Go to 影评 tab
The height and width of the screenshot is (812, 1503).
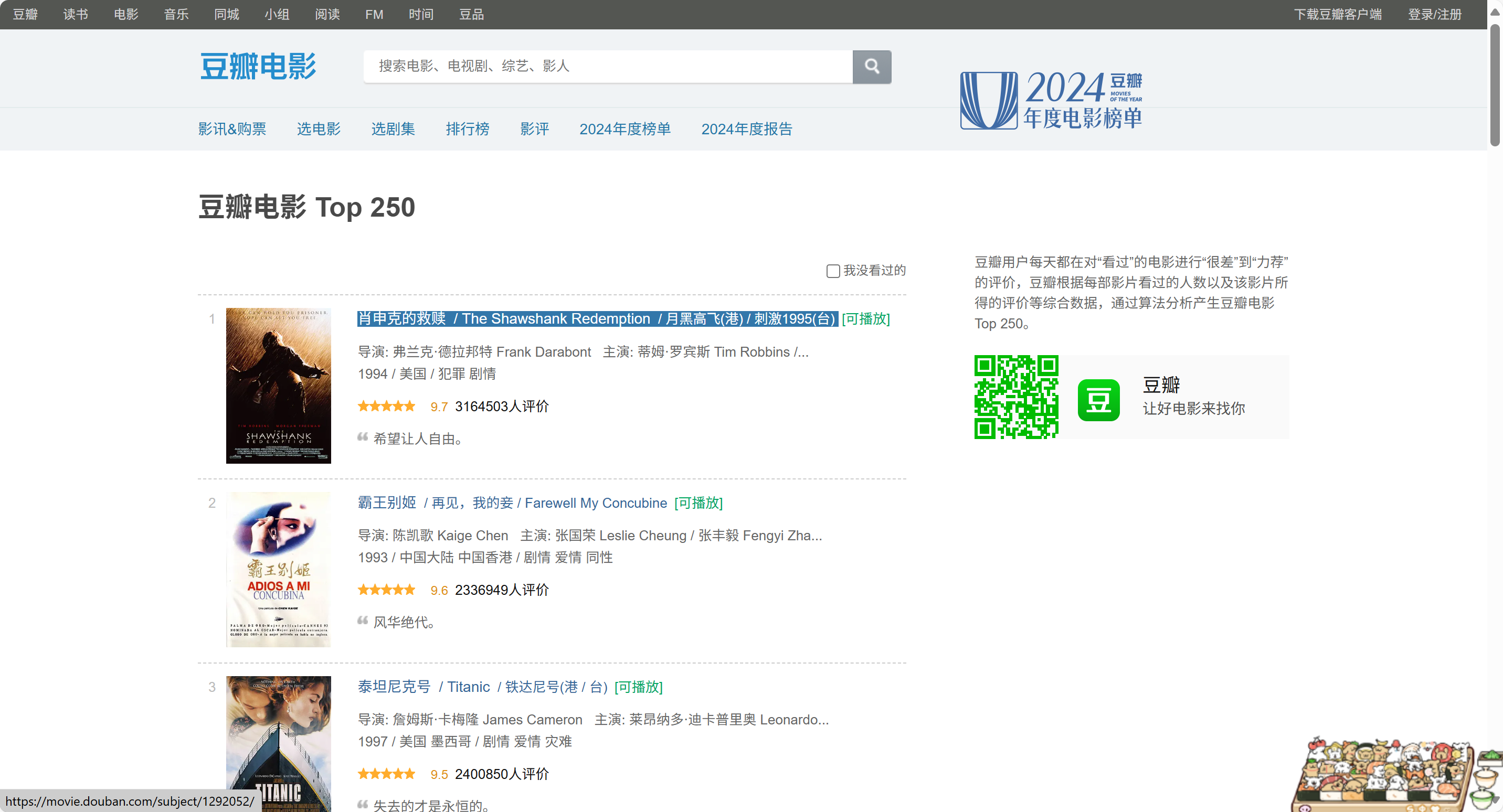[534, 129]
